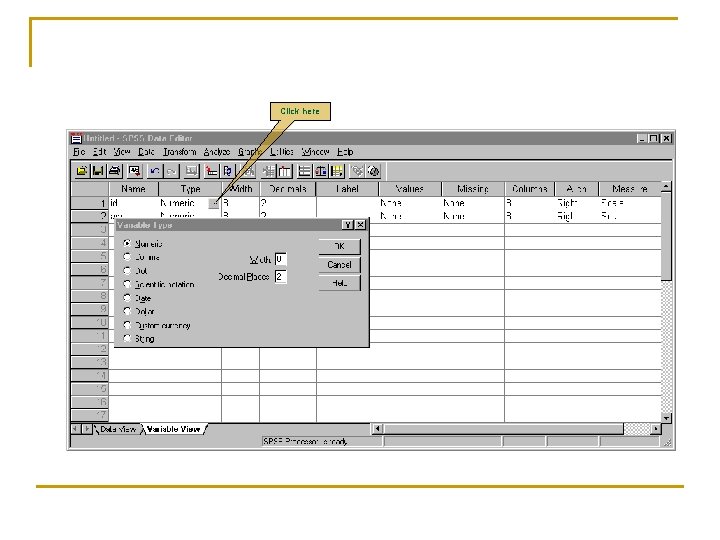Viewport: 720px width, 540px height.
Task: Click the vertical scrollbar down arrow
Action: [666, 418]
